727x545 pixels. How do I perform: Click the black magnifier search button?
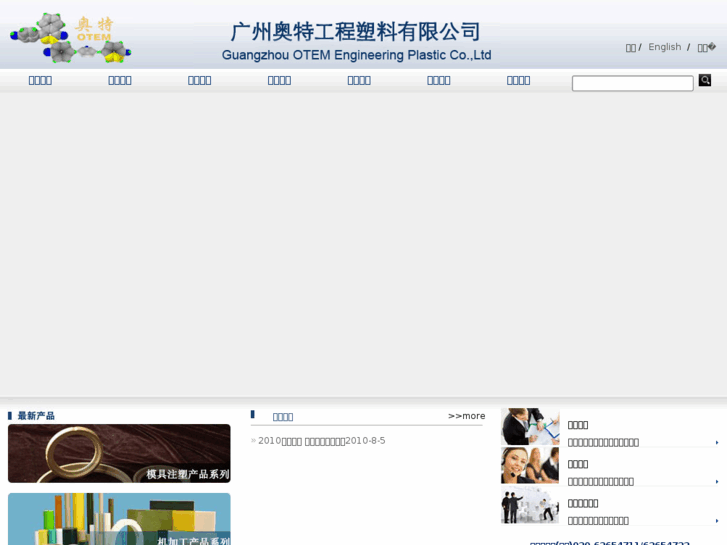705,80
